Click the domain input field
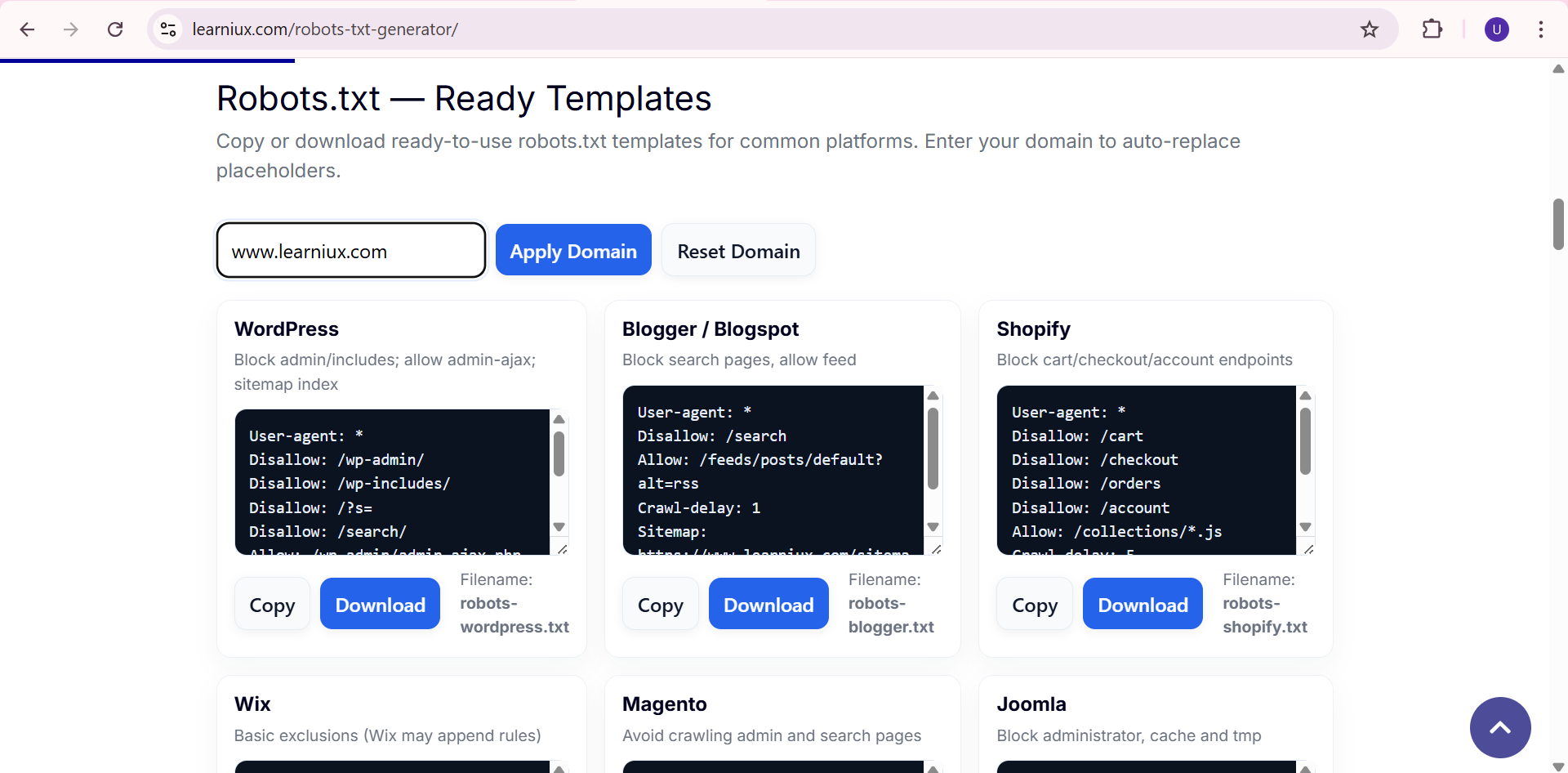The image size is (1568, 773). pos(351,251)
